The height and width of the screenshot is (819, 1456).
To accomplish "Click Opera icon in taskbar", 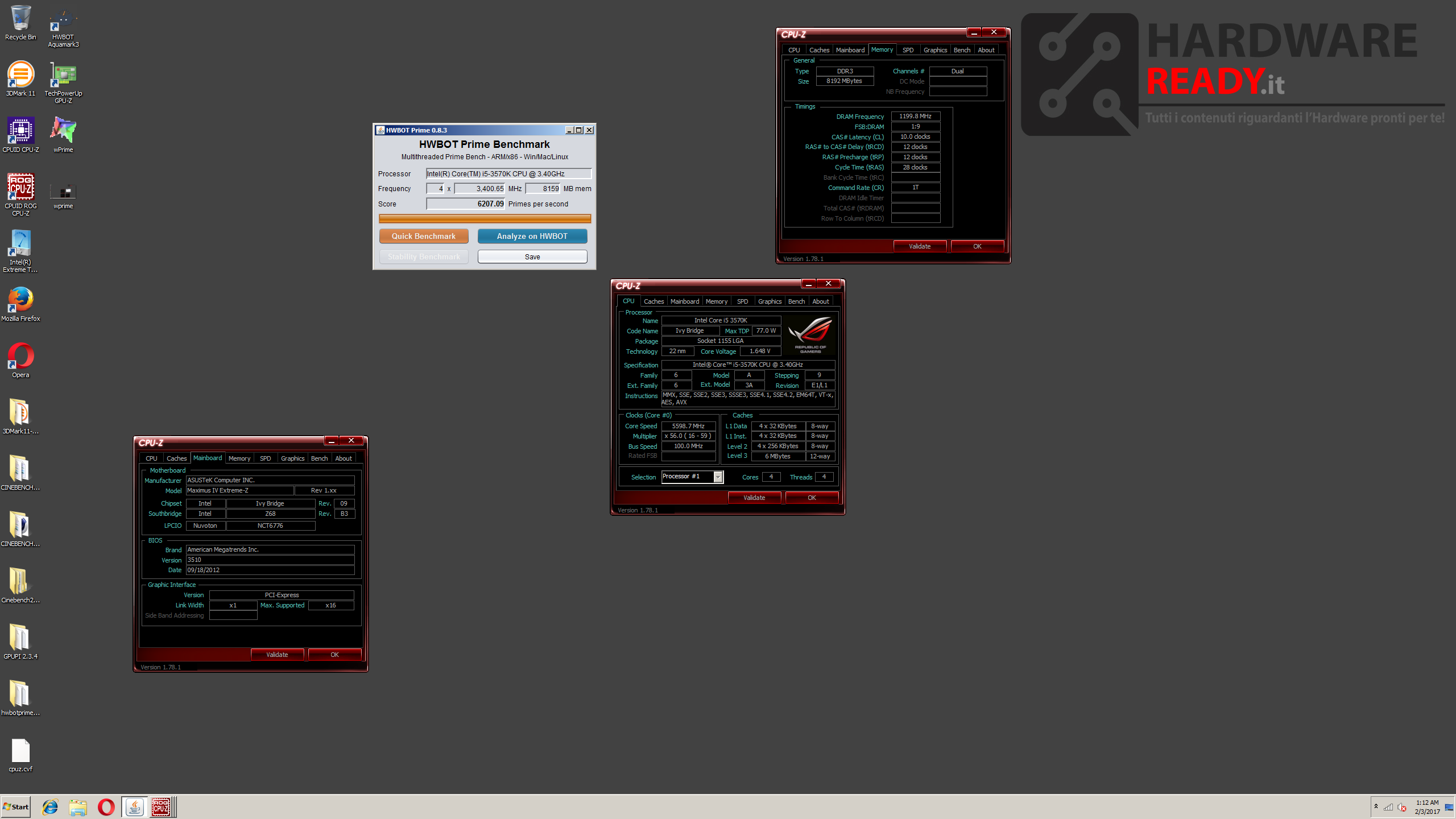I will click(x=106, y=806).
